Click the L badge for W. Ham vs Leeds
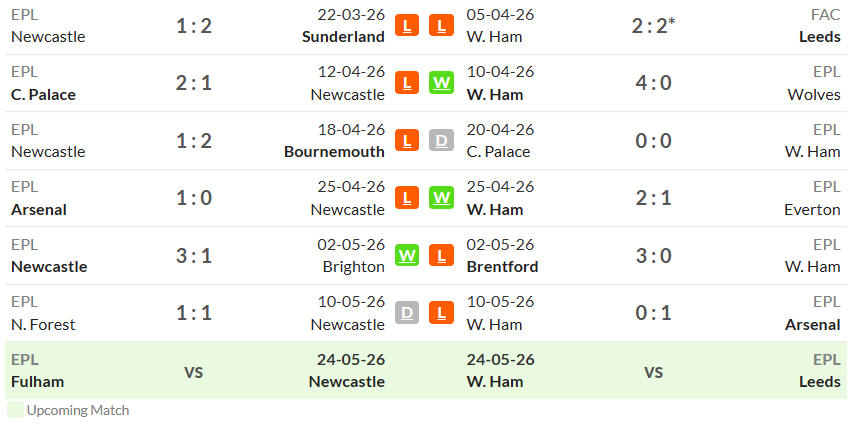Screen dimensions: 848x435 (441, 25)
